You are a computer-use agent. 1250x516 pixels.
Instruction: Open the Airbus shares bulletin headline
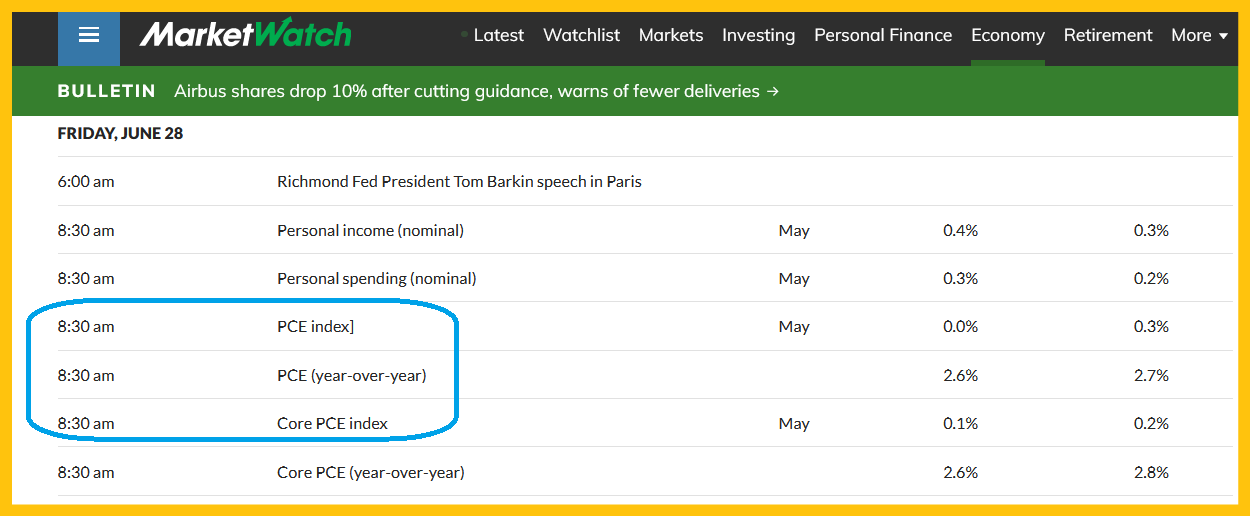click(x=476, y=91)
